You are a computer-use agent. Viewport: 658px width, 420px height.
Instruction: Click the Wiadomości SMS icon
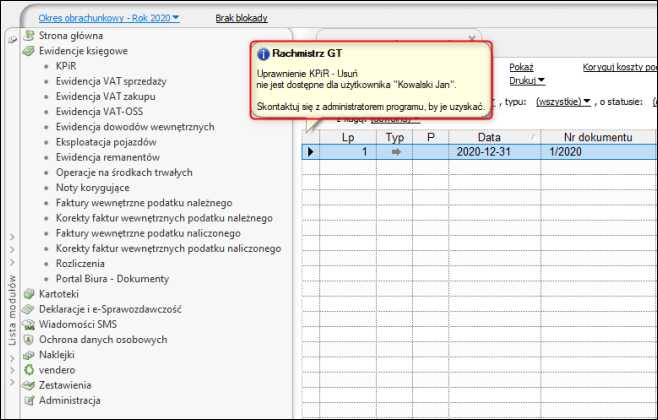(29, 324)
